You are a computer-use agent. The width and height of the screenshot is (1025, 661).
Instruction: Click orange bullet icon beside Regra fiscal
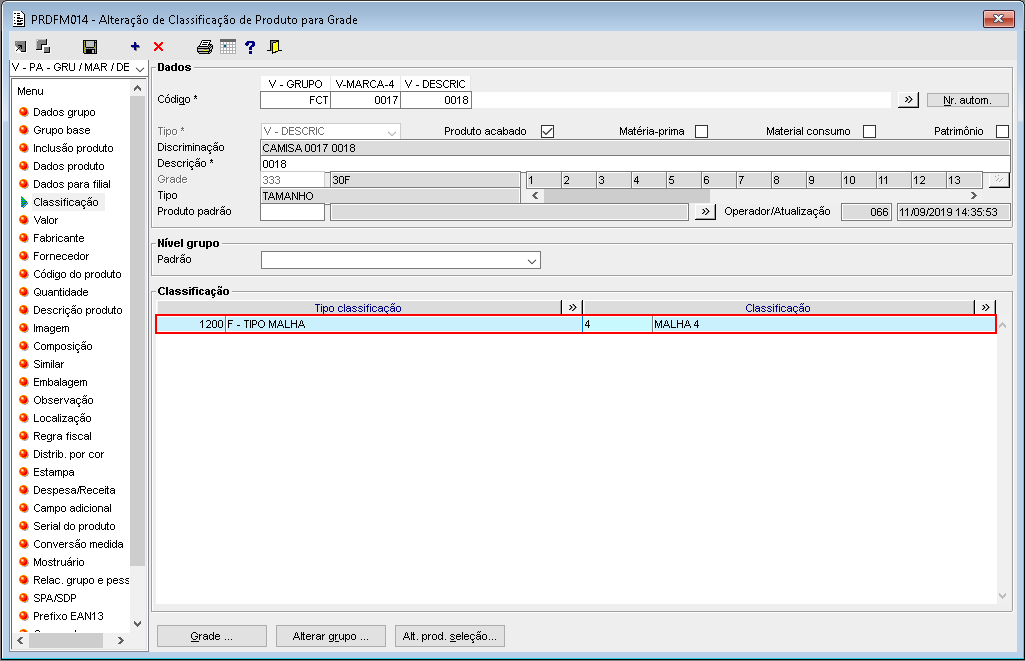24,435
